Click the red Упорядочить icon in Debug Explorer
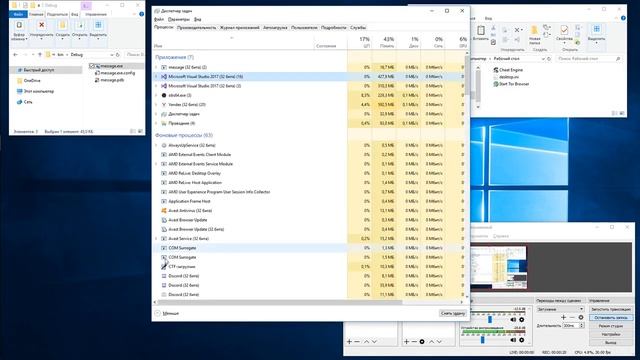The height and width of the screenshot is (360, 640). click(41, 25)
